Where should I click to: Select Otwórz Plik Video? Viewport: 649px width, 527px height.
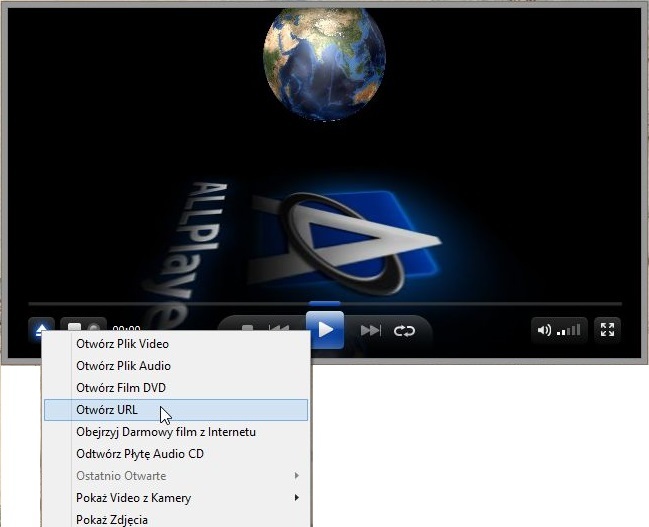click(176, 344)
